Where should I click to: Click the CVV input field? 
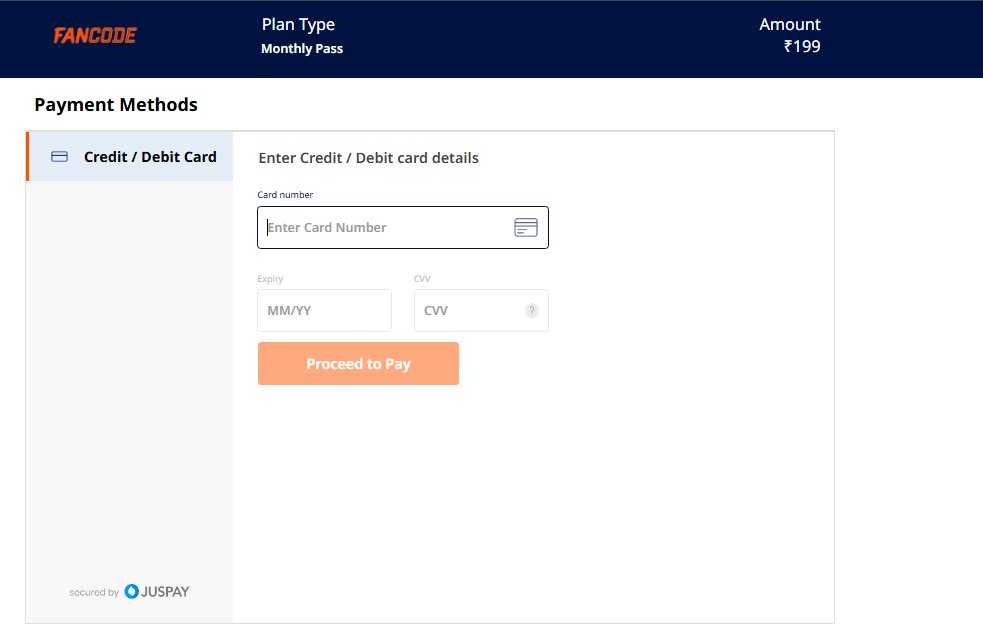481,310
